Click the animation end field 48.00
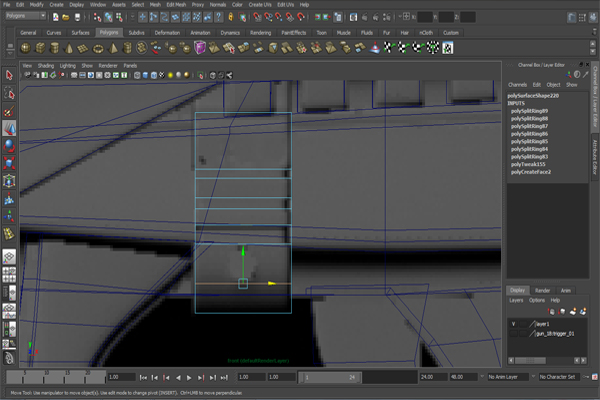Viewport: 600px width, 400px height. (x=463, y=377)
